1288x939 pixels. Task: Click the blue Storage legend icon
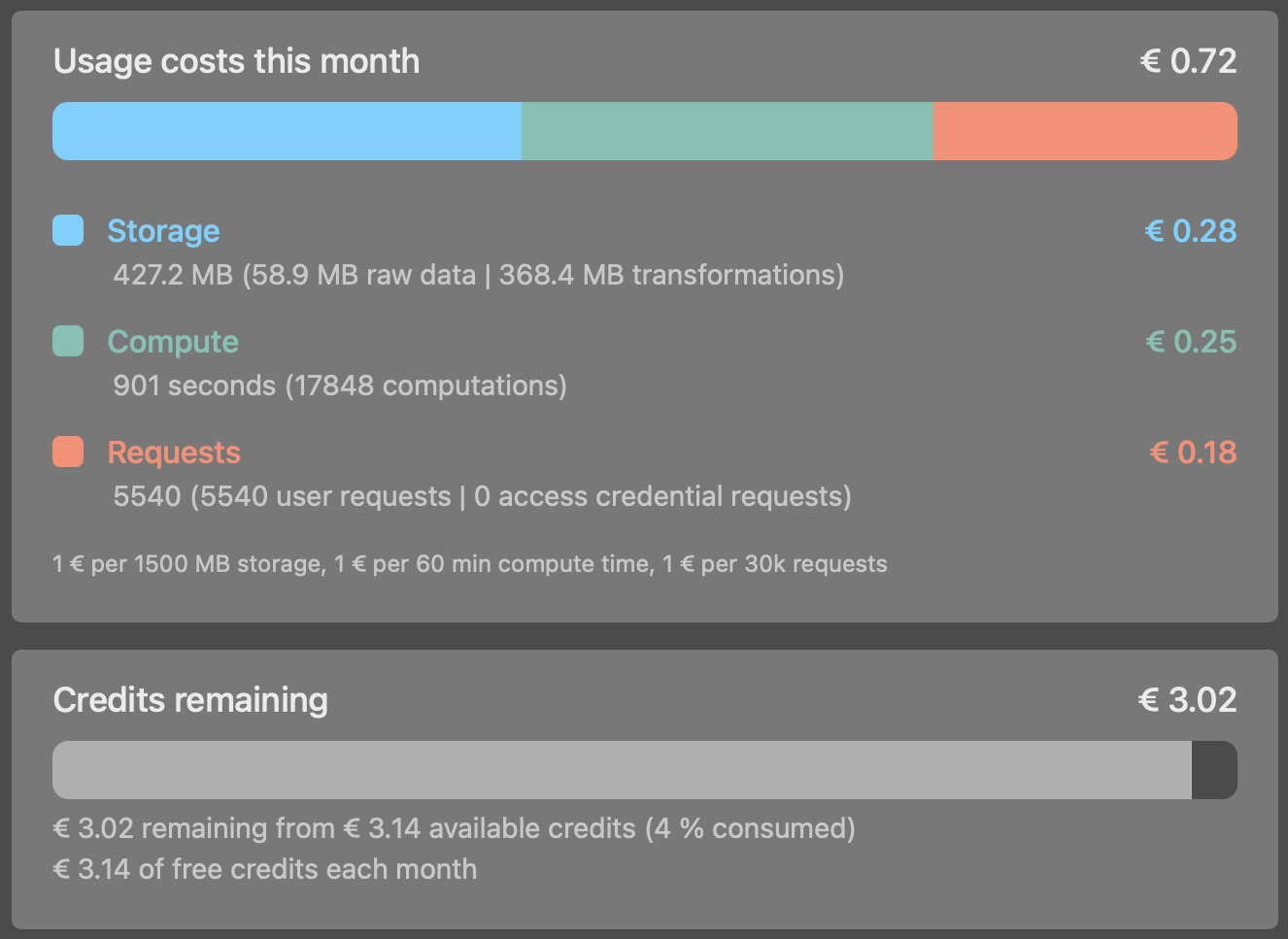click(67, 230)
